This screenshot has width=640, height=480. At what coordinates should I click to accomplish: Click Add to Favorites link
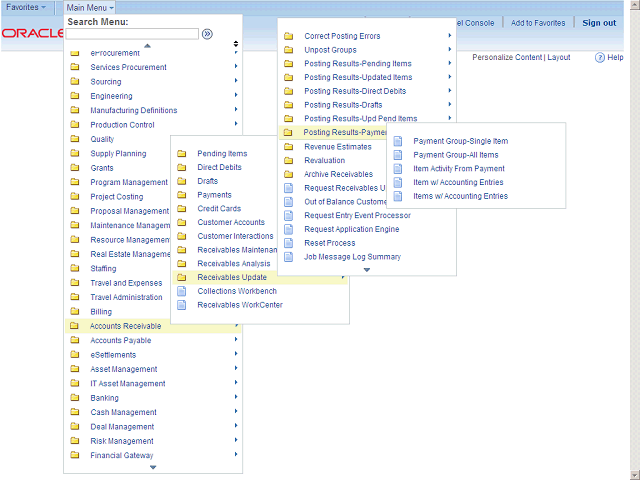pyautogui.click(x=538, y=23)
